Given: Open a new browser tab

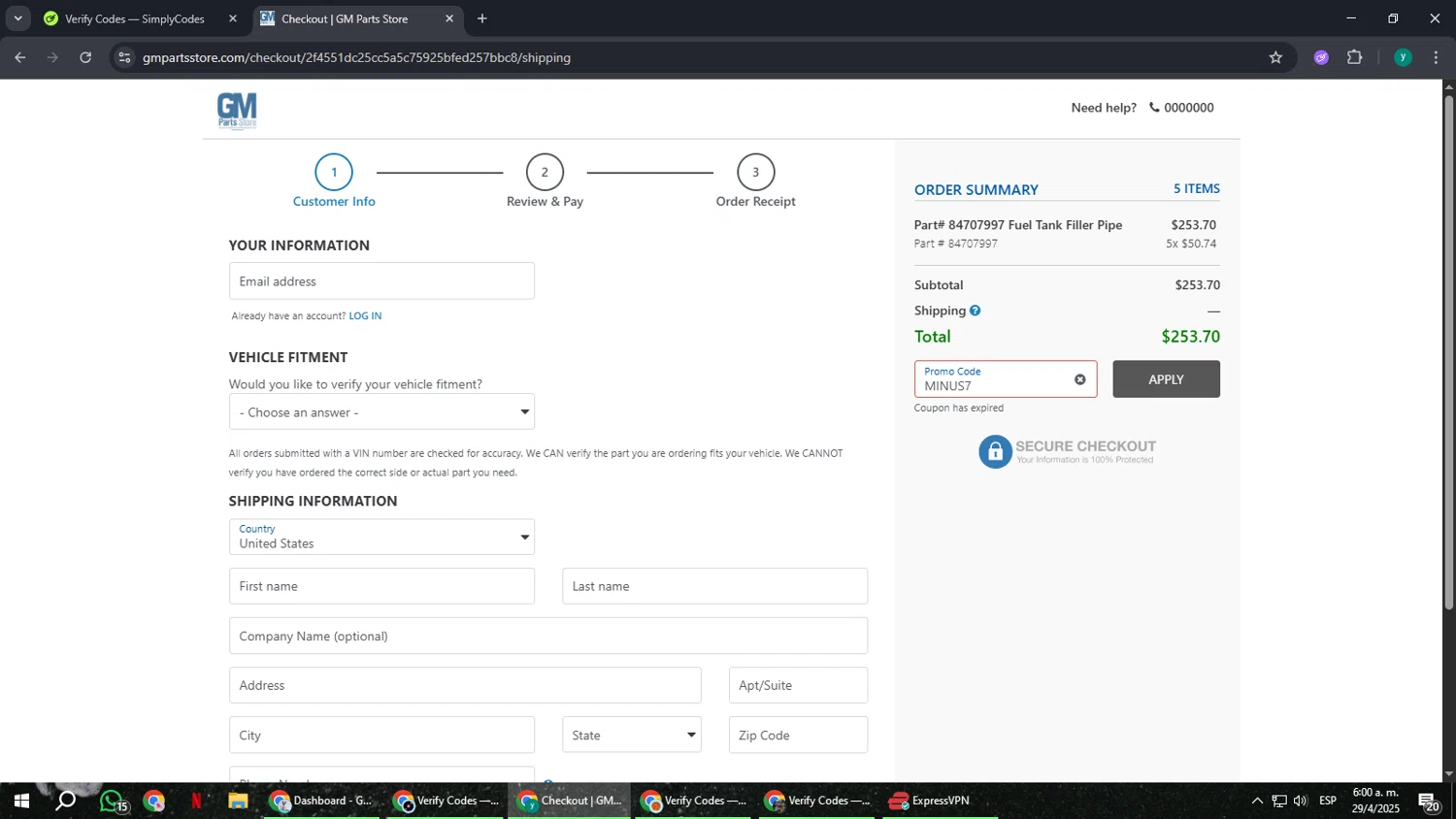Looking at the screenshot, I should pyautogui.click(x=482, y=18).
